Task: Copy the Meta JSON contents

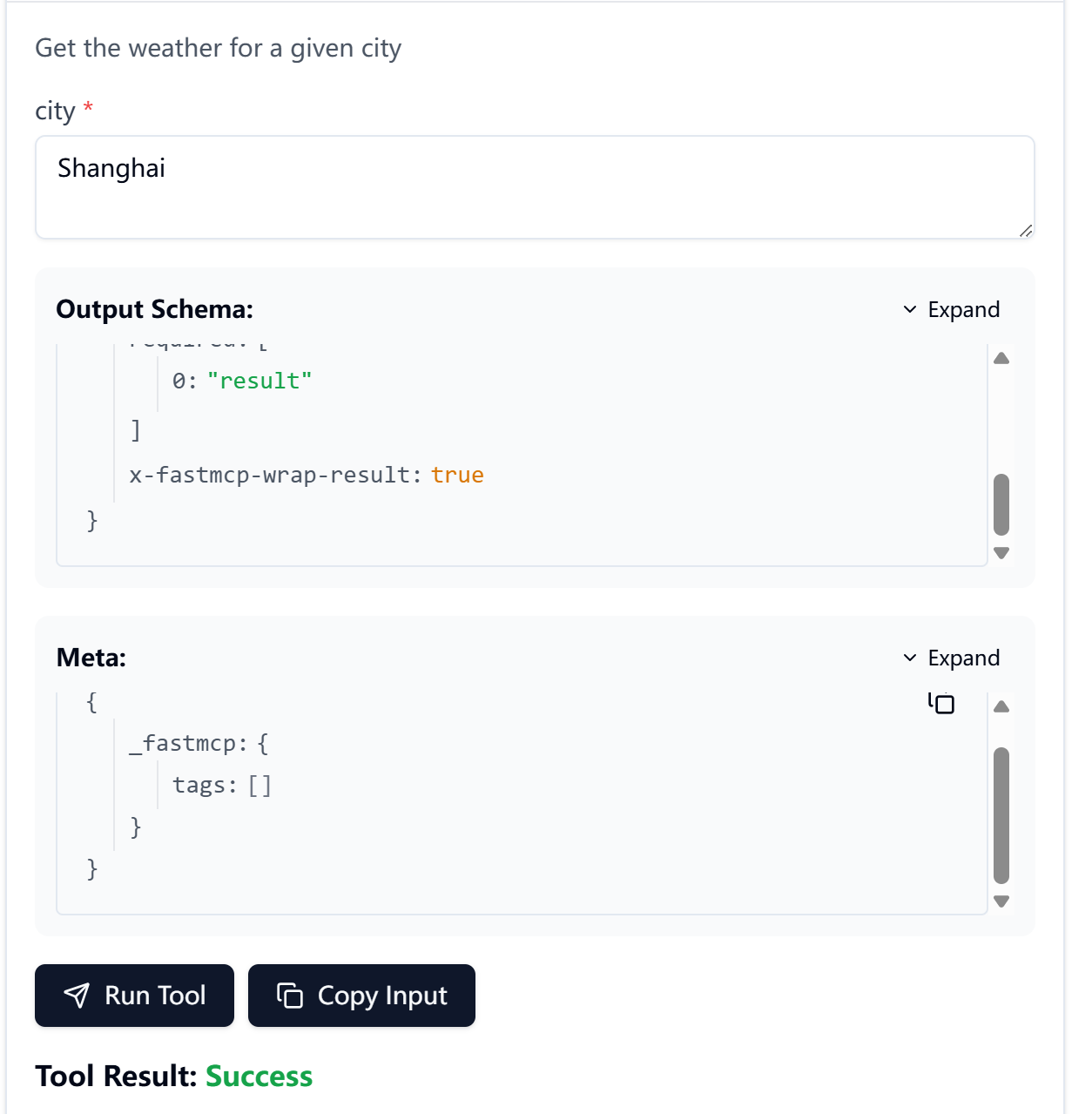Action: [x=941, y=703]
